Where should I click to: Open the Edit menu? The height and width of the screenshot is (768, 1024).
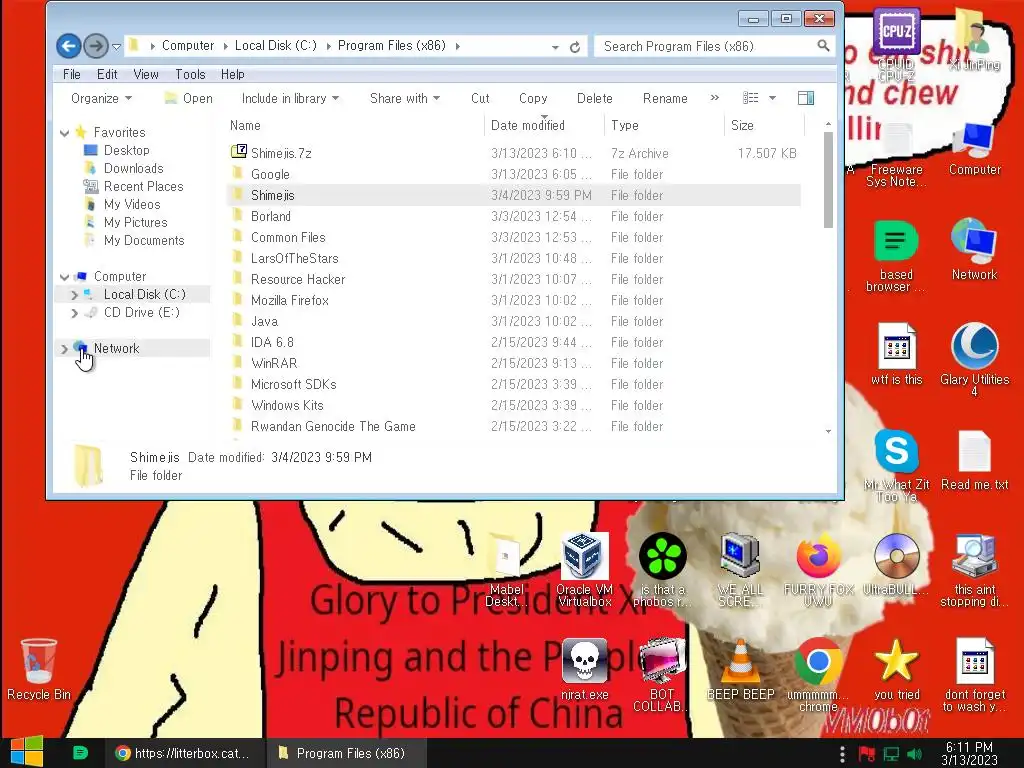click(x=107, y=74)
